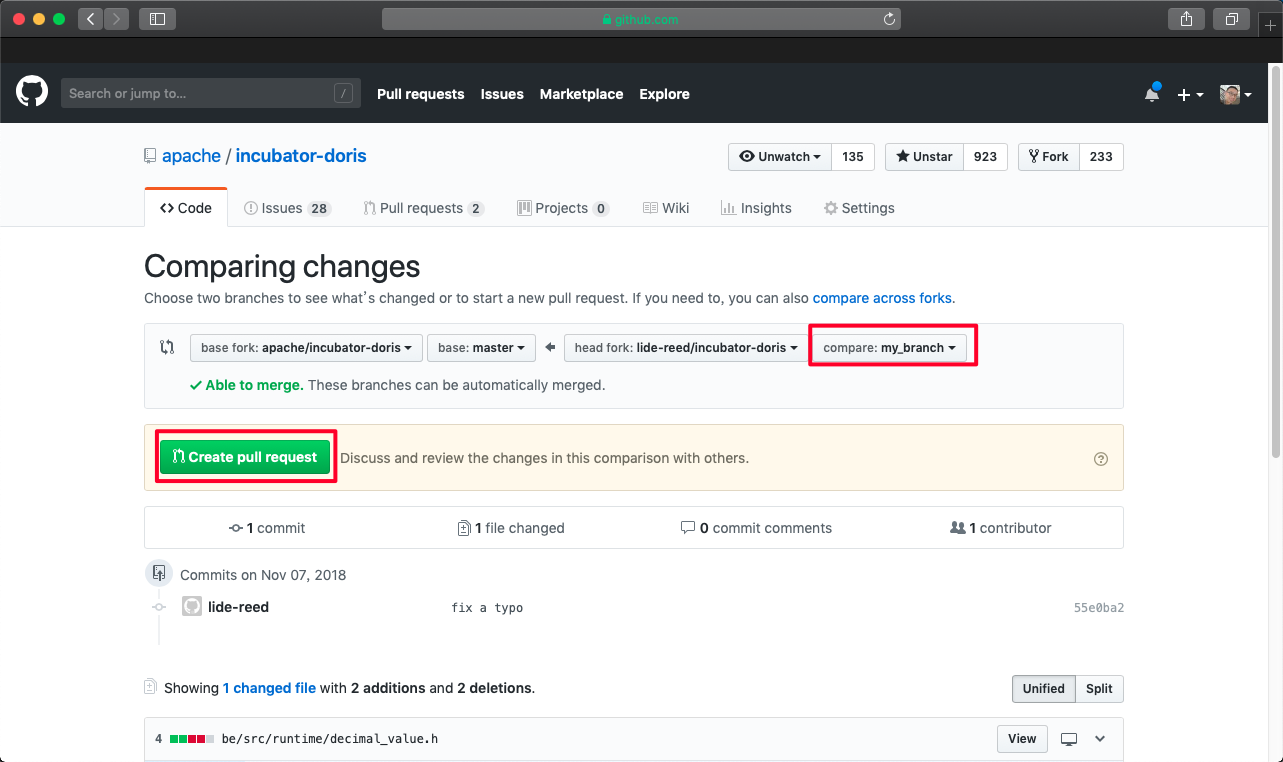Open compare: my_branch dropdown
The image size is (1283, 762).
pos(889,348)
